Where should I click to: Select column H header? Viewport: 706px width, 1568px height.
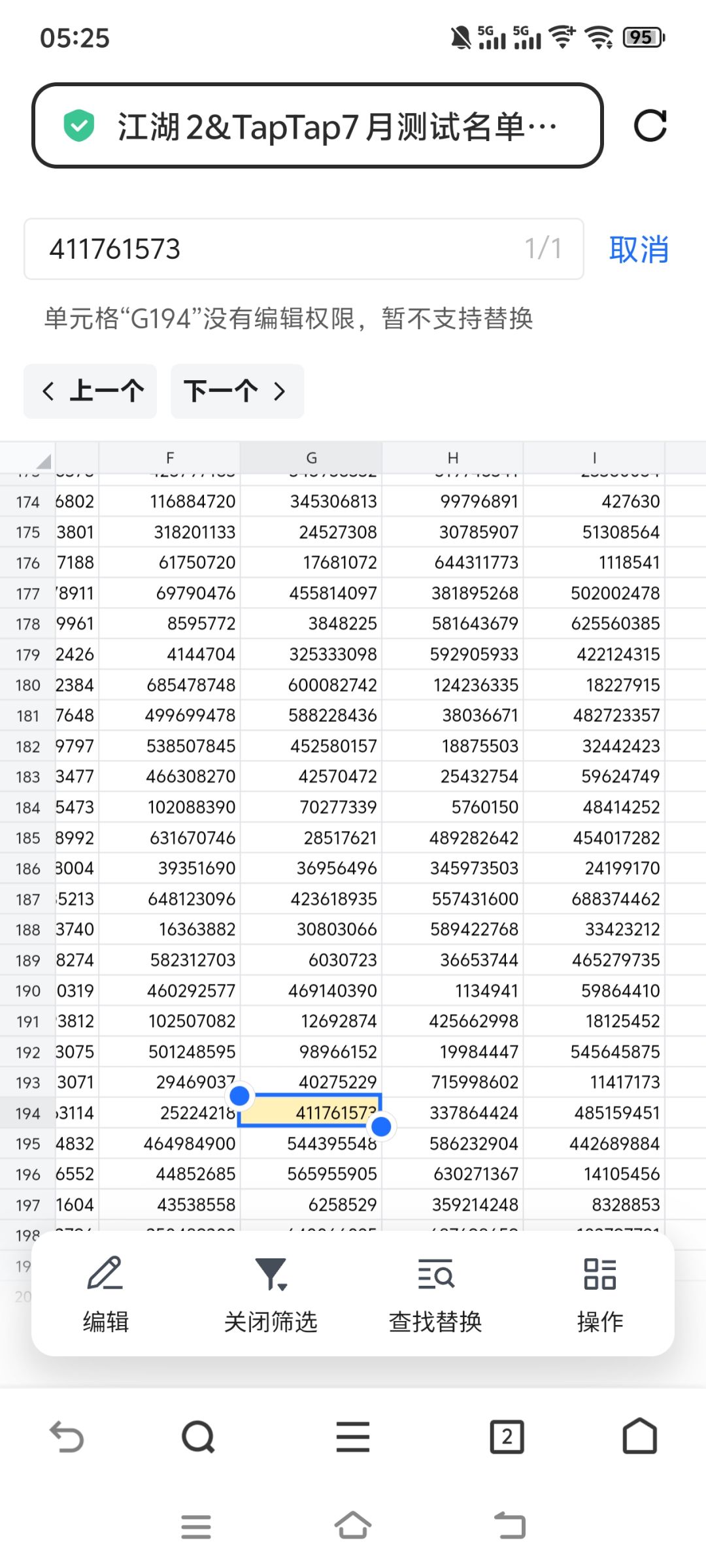click(452, 457)
